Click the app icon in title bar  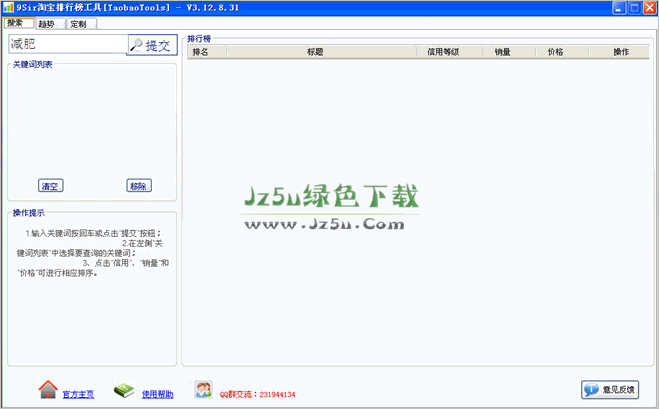pos(8,8)
